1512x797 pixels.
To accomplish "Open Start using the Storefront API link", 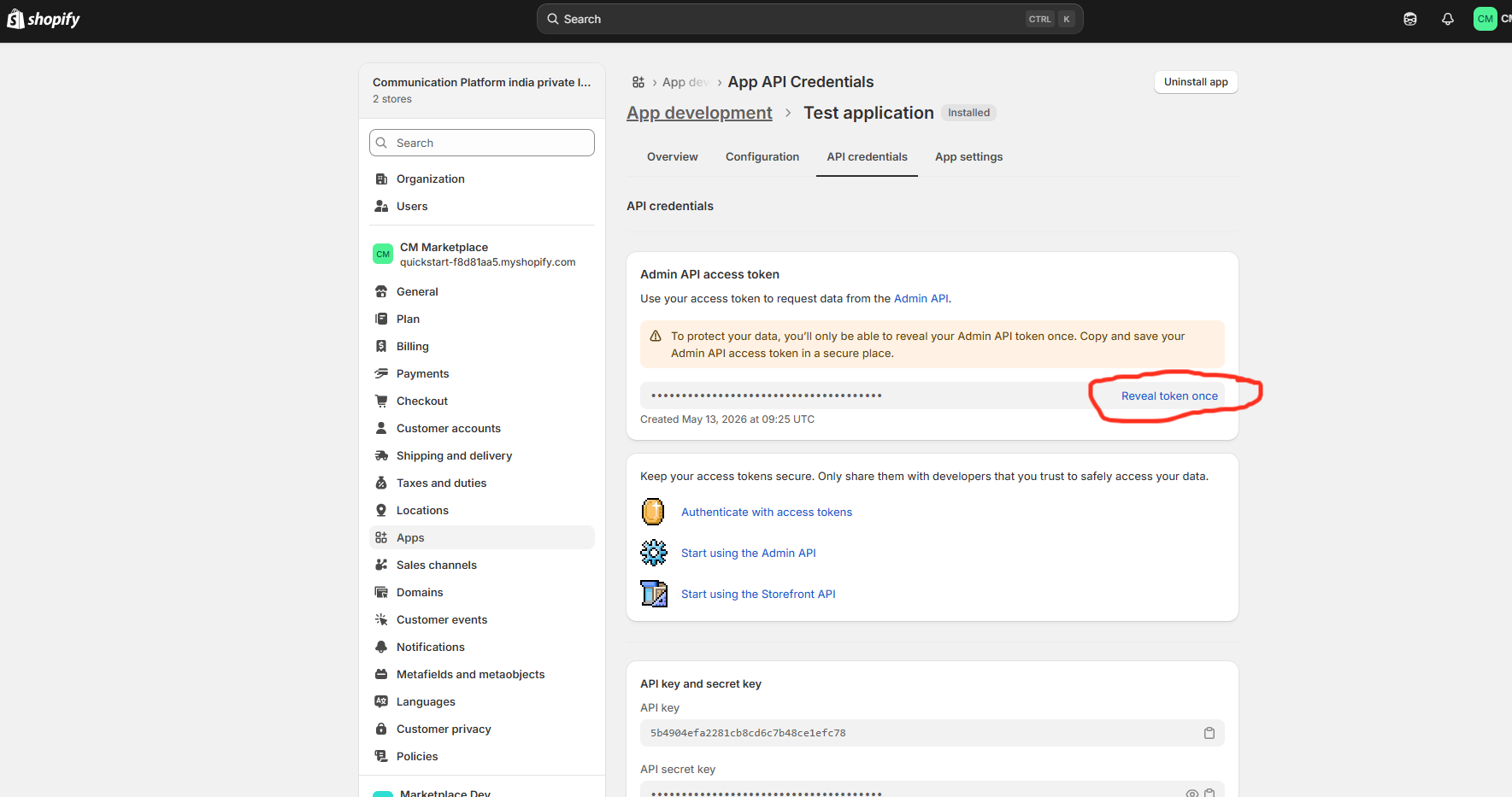I will coord(758,594).
